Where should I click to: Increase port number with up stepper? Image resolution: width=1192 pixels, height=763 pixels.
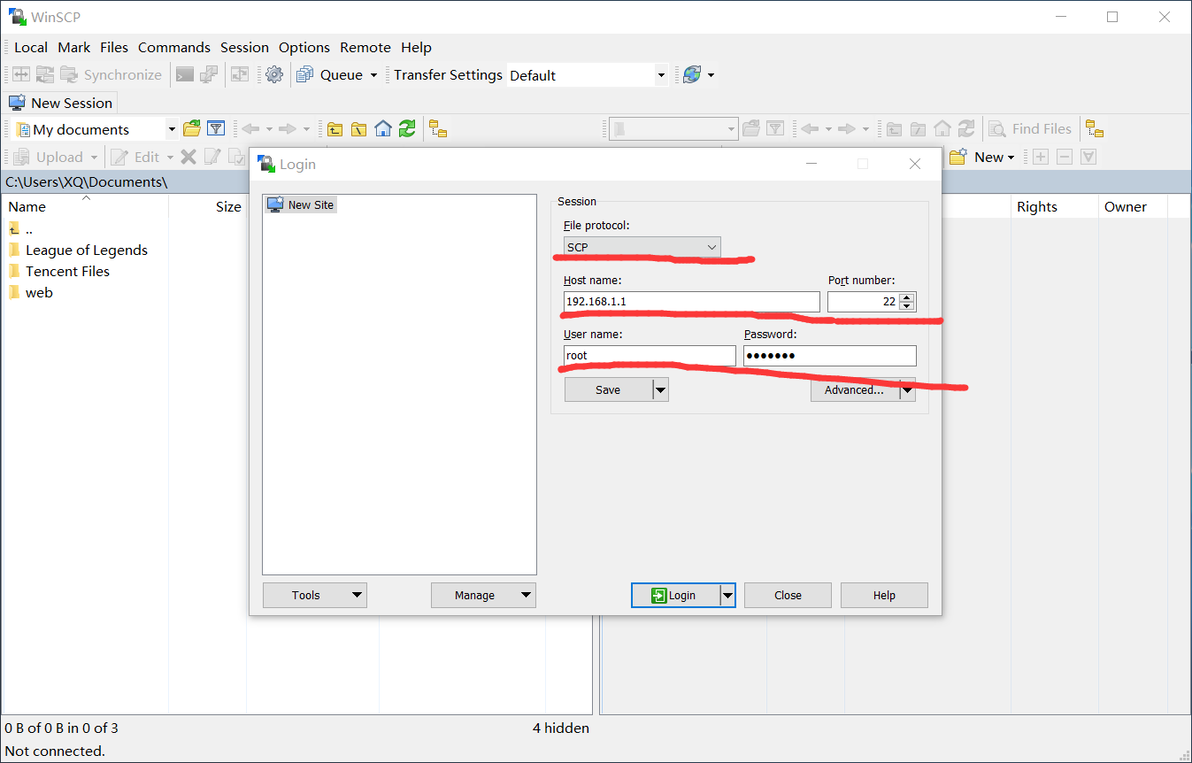pyautogui.click(x=906, y=297)
